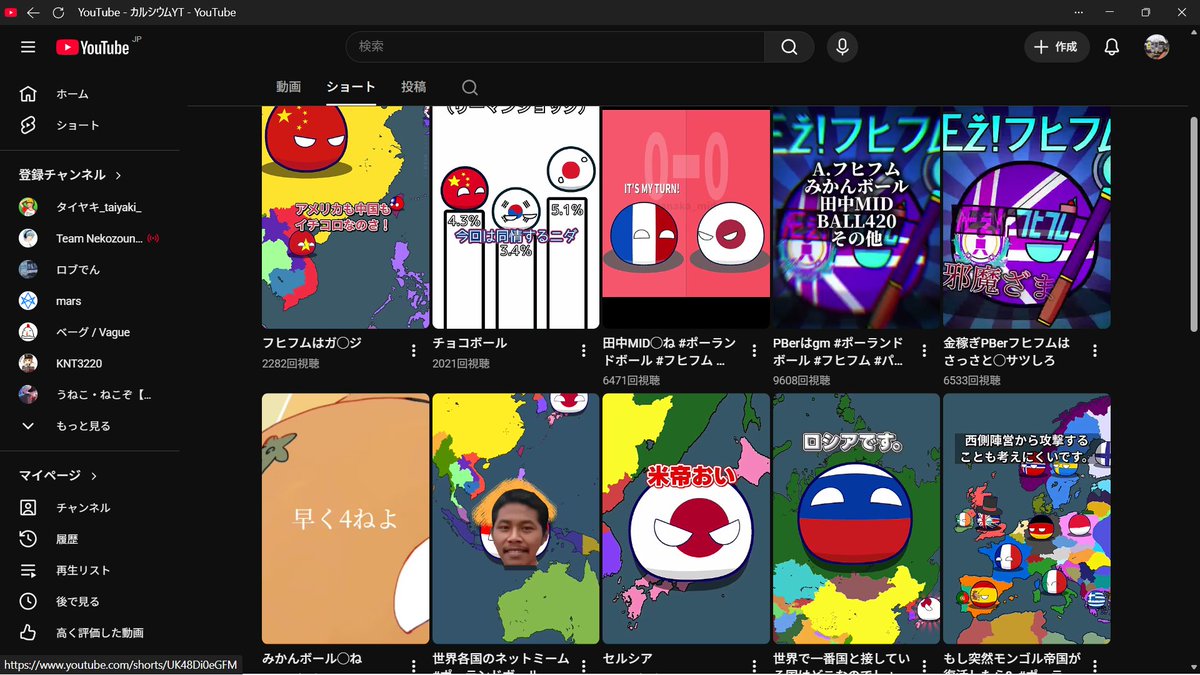Image resolution: width=1200 pixels, height=675 pixels.
Task: Open Team Nekozoun live channel
Action: [x=90, y=238]
